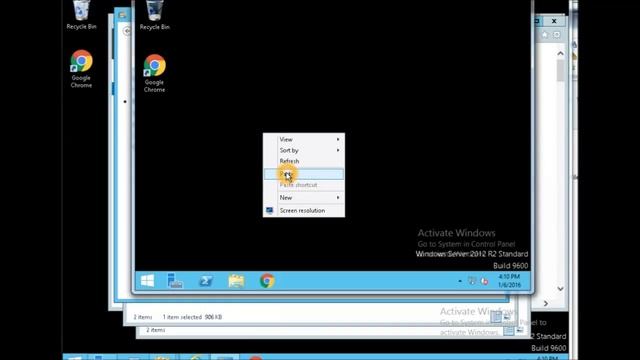Open Google Chrome shortcut on the remote desktop

[154, 73]
